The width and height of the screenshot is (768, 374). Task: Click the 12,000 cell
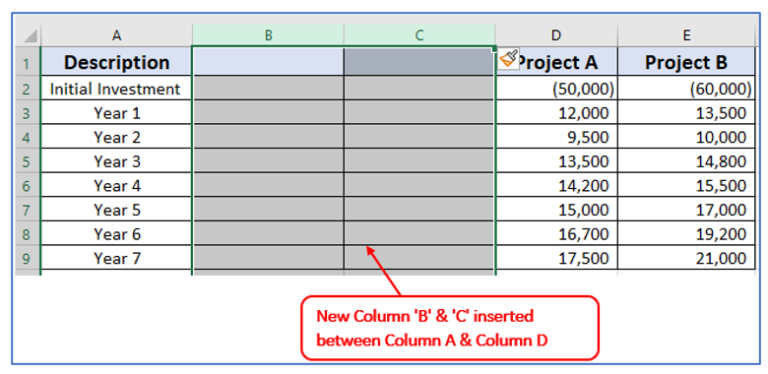557,113
